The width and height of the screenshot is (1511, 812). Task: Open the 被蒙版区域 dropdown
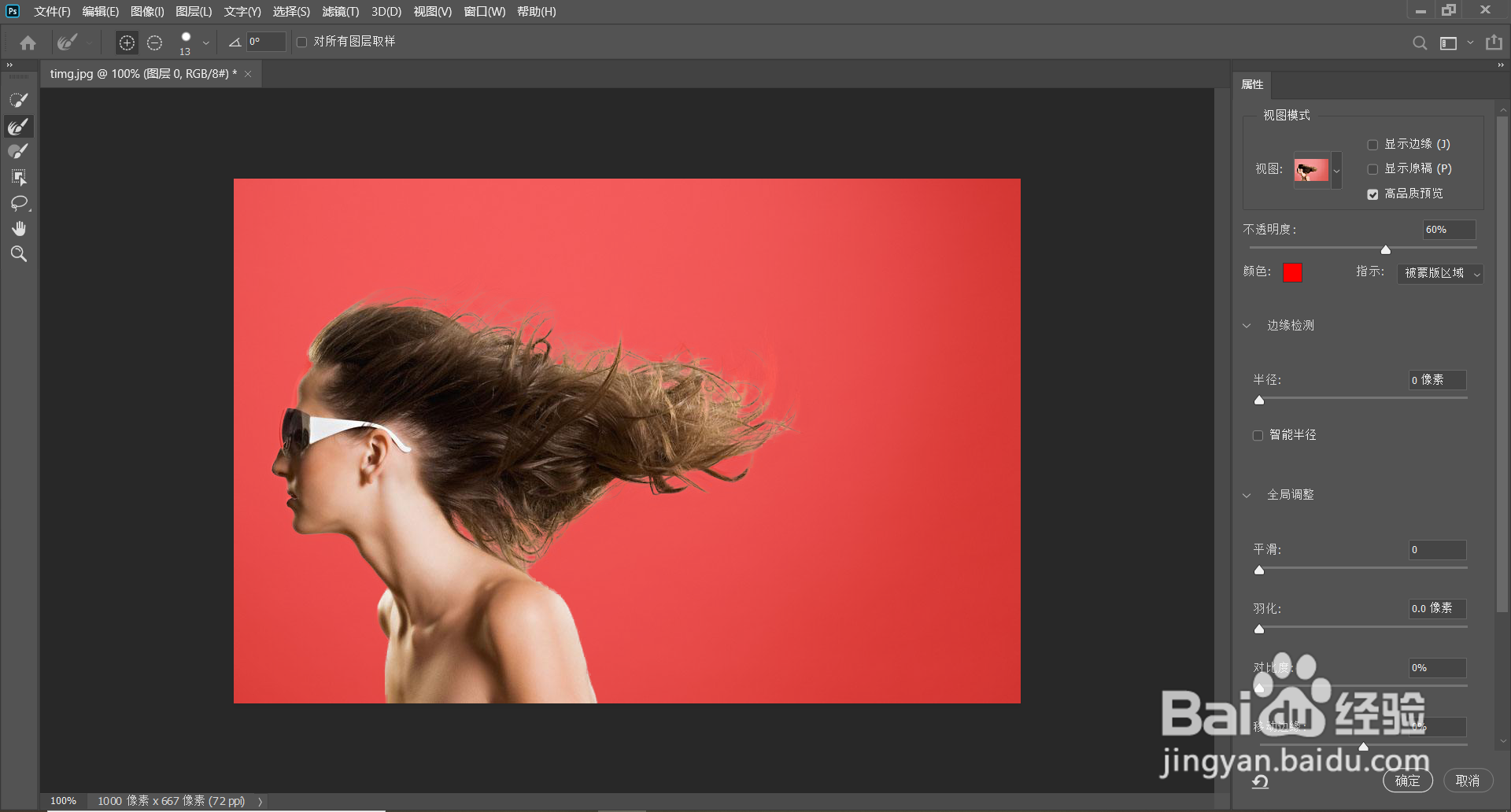(x=1440, y=273)
